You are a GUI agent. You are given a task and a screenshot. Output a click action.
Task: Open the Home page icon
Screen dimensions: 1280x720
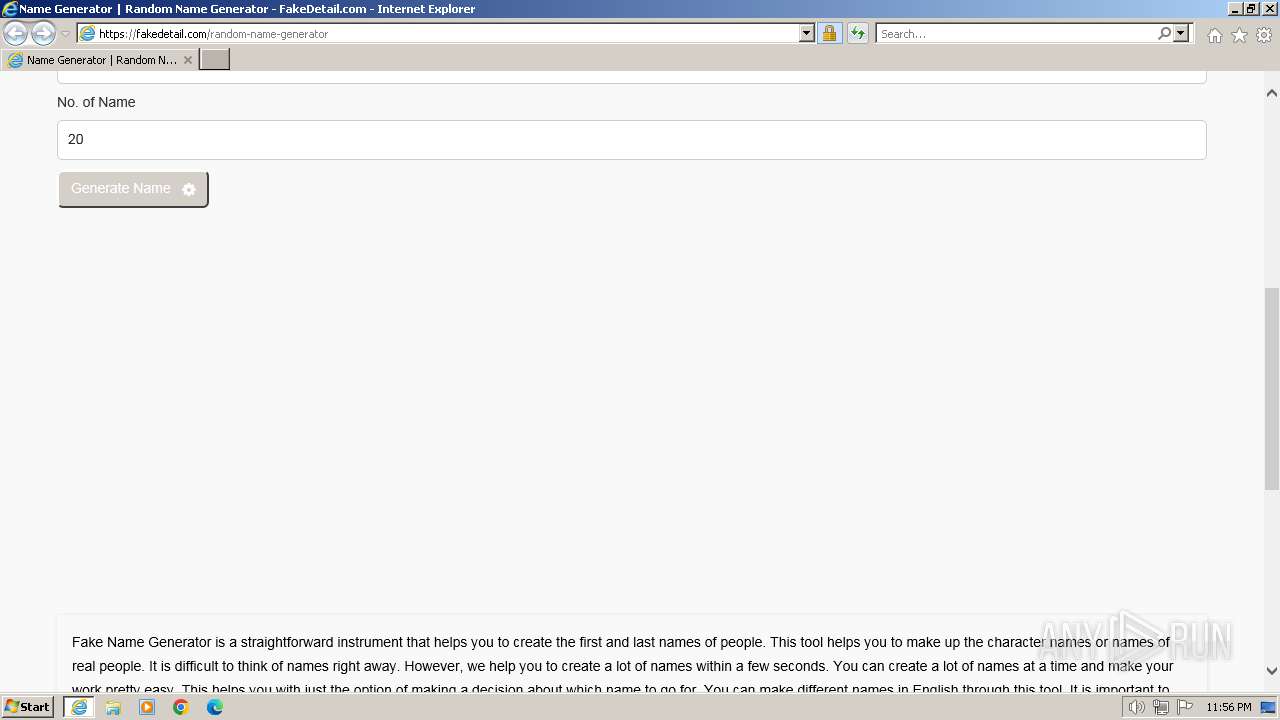[x=1214, y=35]
